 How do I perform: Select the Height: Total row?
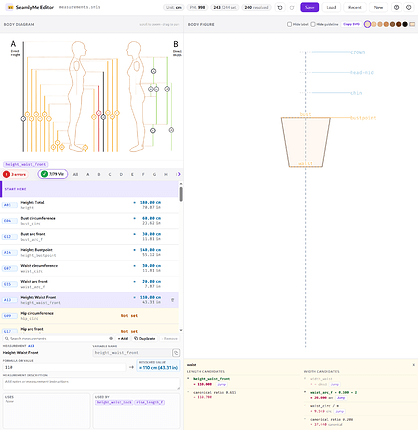tap(89, 205)
